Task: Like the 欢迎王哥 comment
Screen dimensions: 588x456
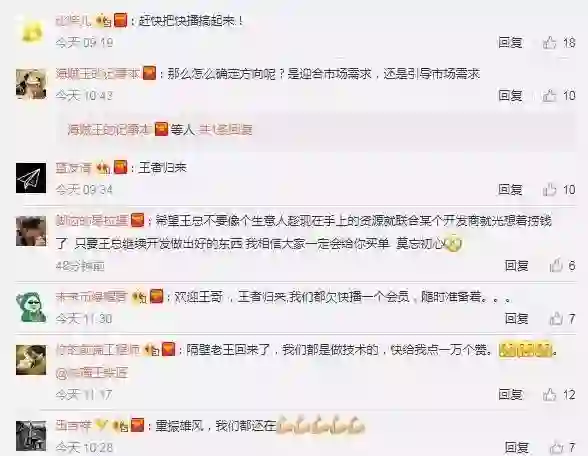Action: [x=556, y=319]
